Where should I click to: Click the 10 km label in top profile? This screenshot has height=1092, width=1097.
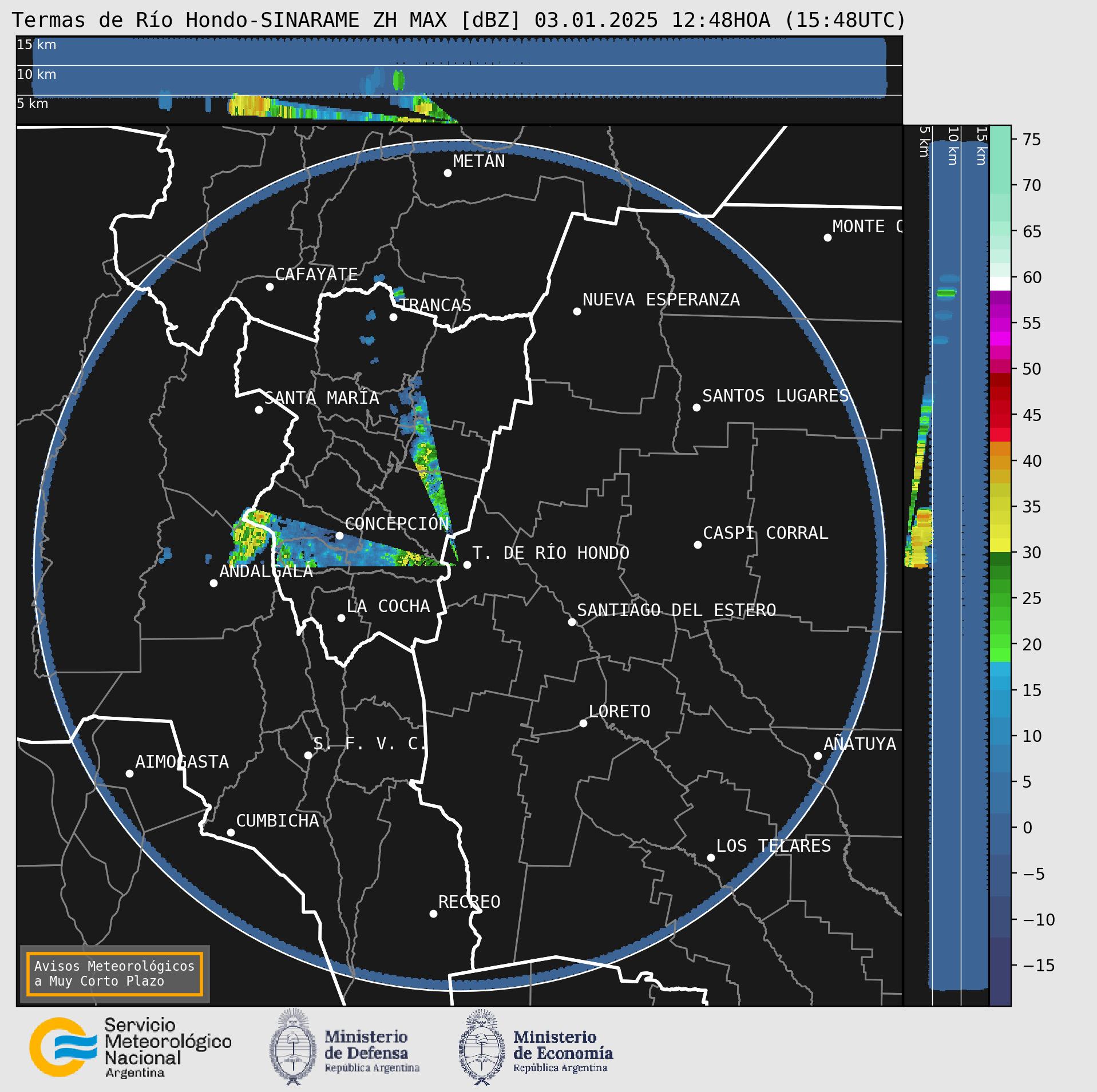[x=37, y=74]
